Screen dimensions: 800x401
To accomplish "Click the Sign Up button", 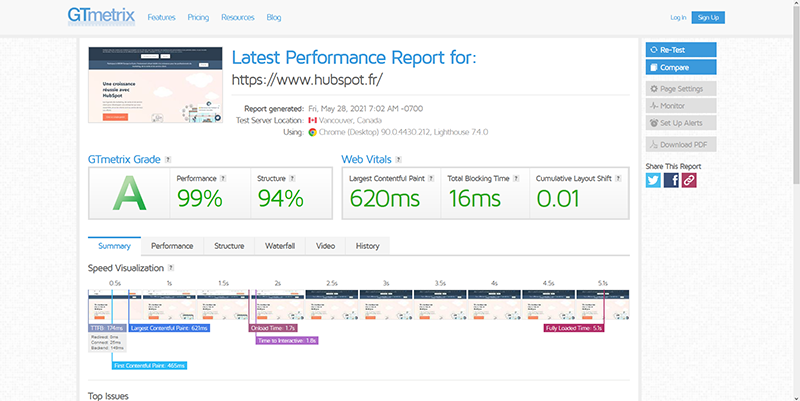I will click(708, 17).
